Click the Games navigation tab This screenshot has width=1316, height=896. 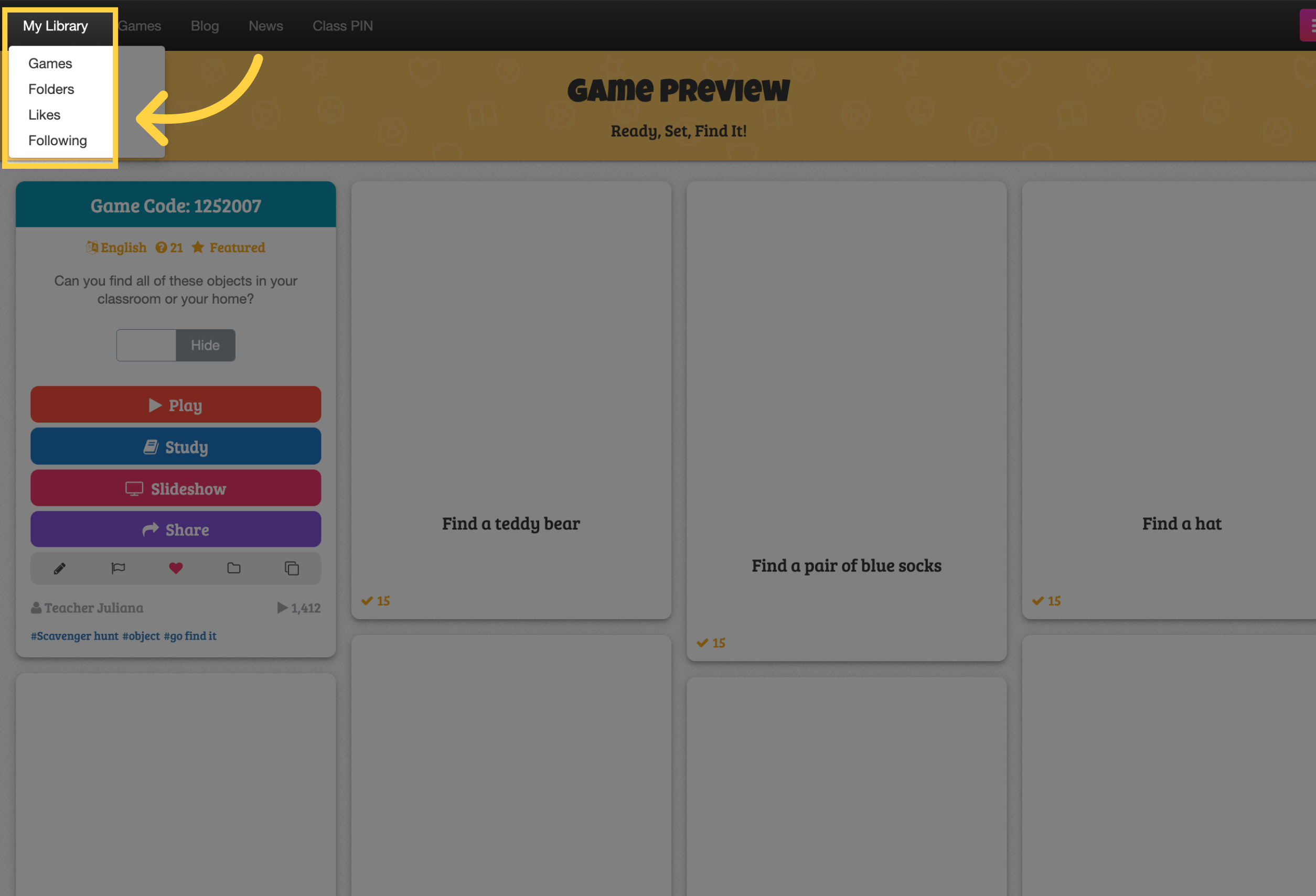(137, 25)
